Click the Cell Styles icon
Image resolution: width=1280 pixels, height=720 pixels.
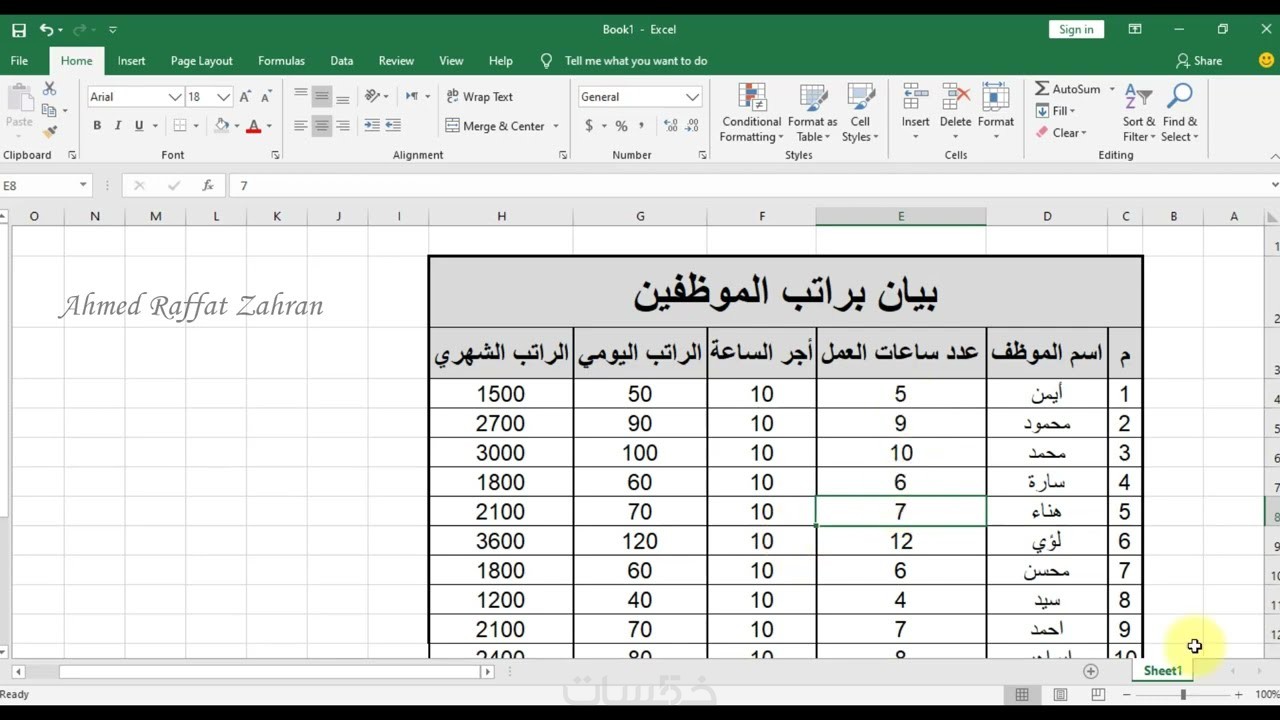point(860,98)
